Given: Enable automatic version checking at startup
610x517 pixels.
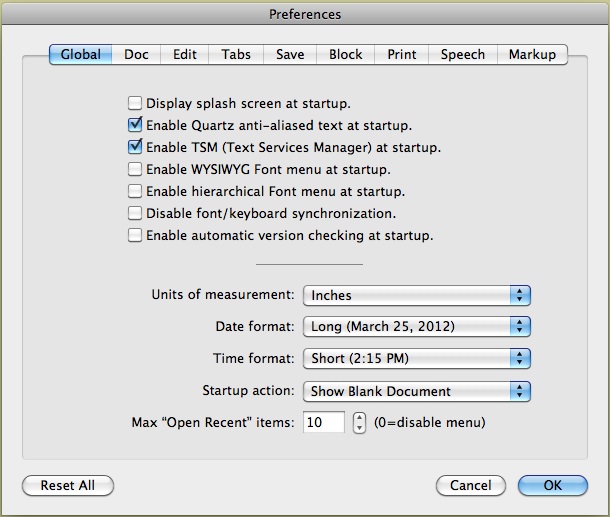Looking at the screenshot, I should 134,236.
